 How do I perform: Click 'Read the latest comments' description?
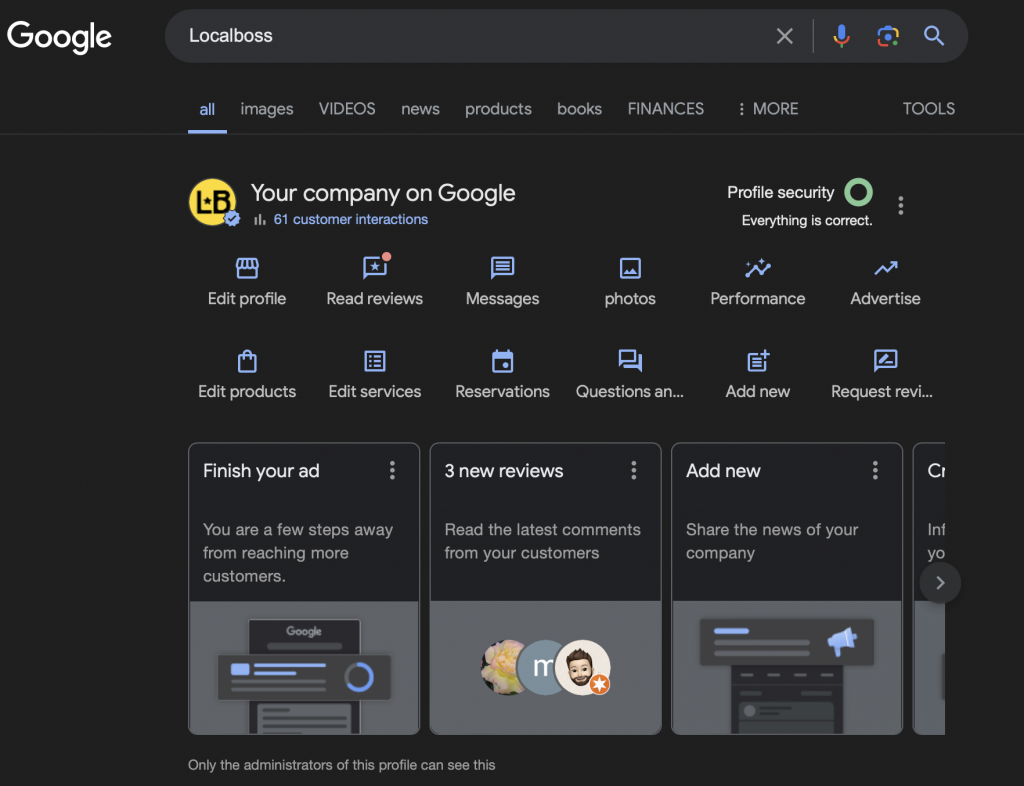tap(542, 541)
